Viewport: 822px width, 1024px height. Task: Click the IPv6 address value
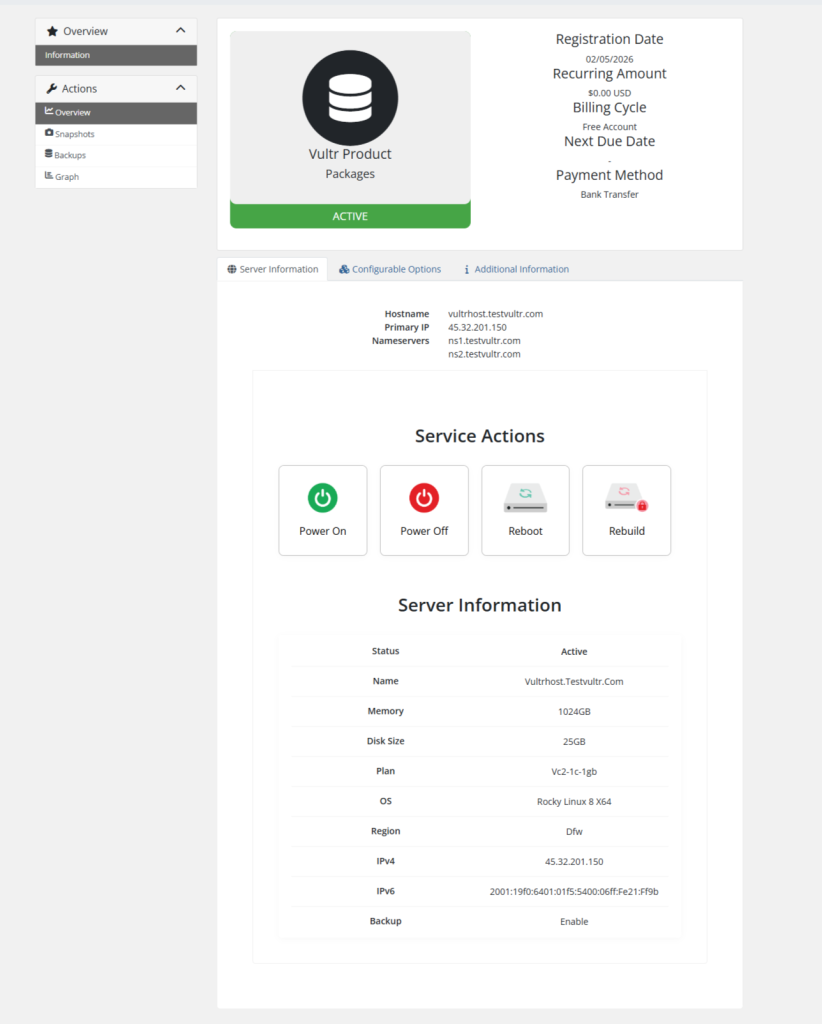(x=574, y=891)
